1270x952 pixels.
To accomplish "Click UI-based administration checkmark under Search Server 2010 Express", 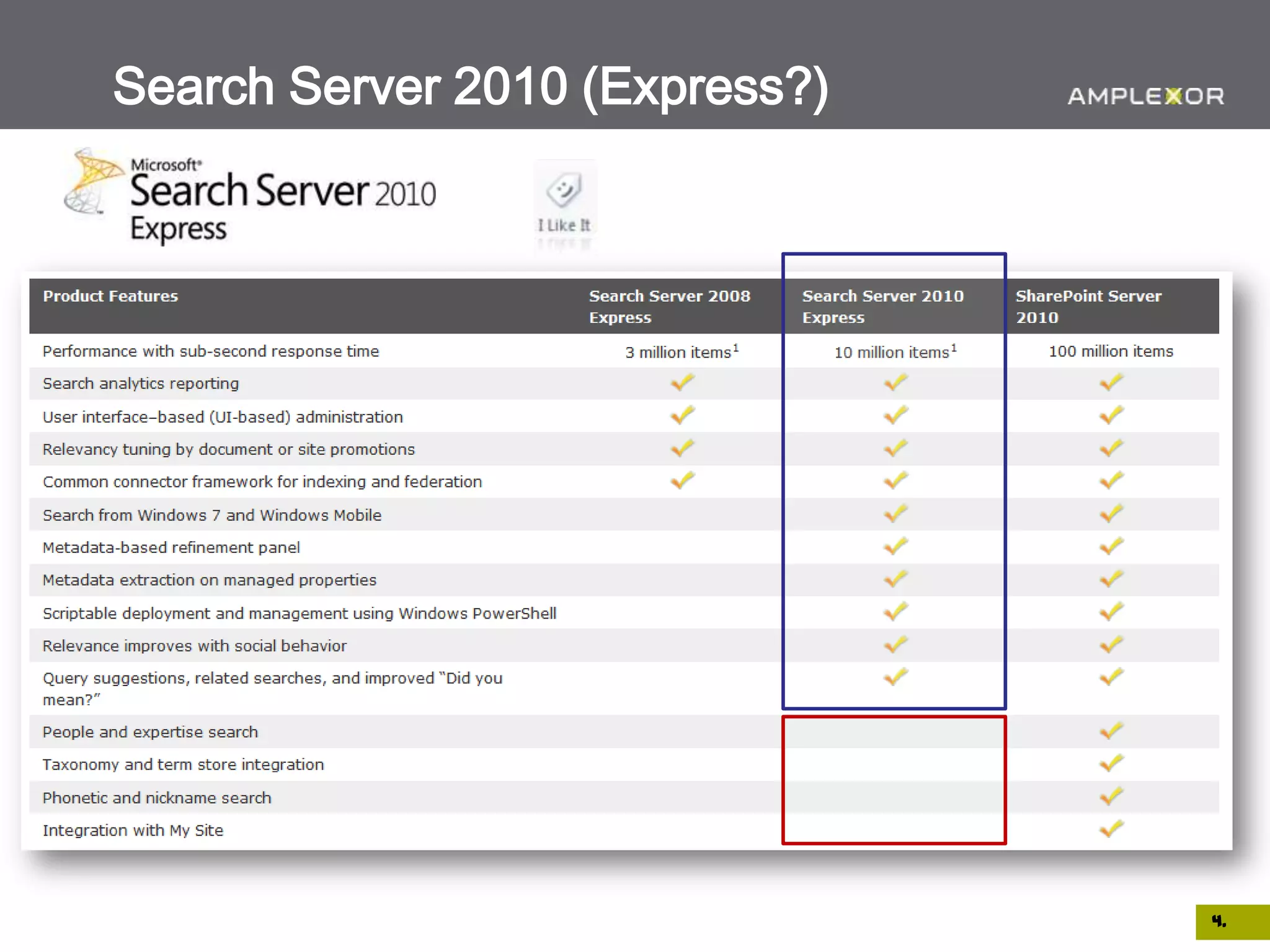I will (896, 415).
